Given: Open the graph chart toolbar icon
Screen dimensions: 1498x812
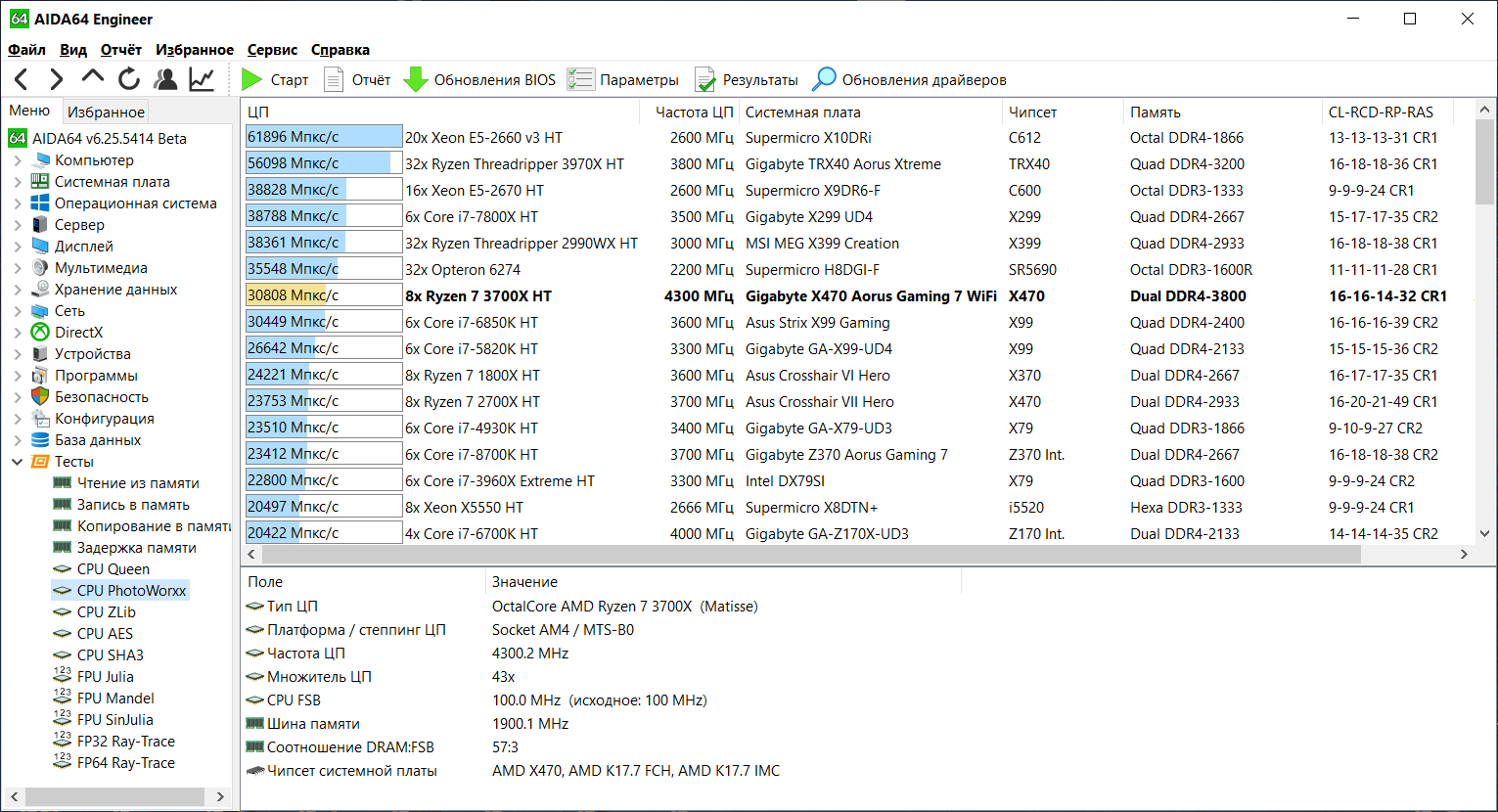Looking at the screenshot, I should pyautogui.click(x=202, y=79).
